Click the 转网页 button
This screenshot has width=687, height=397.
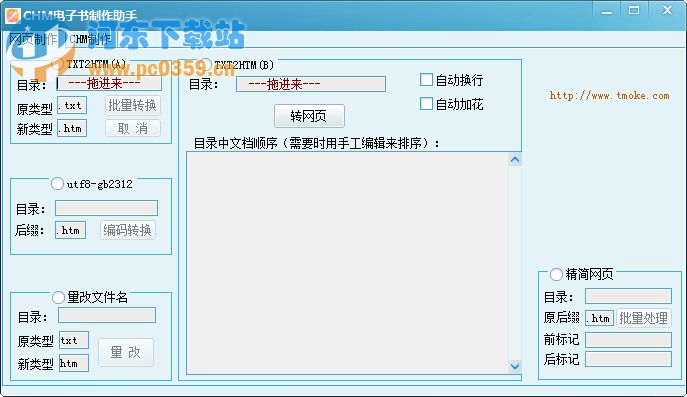coord(309,116)
